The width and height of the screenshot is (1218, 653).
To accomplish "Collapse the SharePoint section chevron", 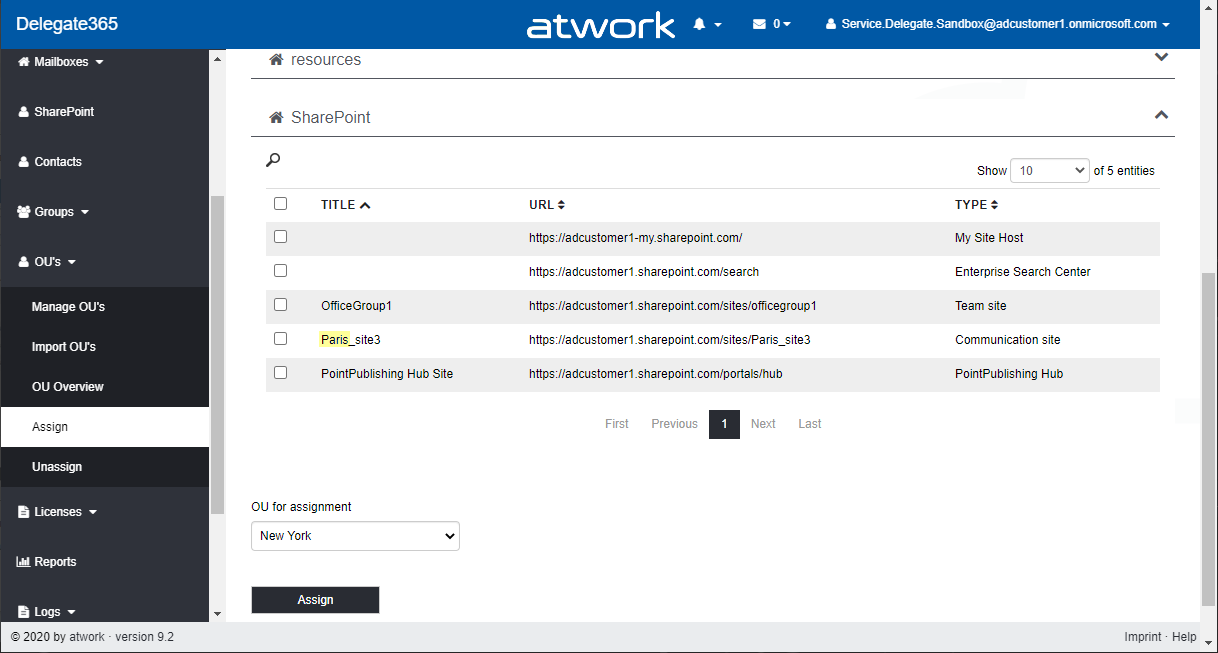I will pos(1161,115).
